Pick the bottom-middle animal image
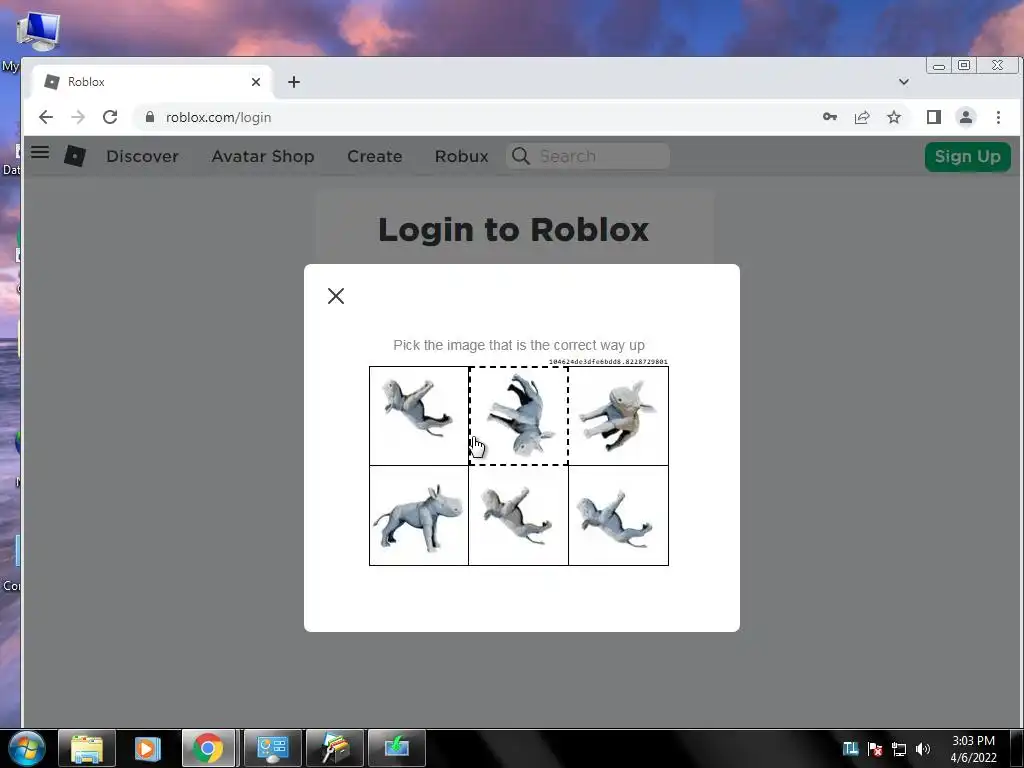The image size is (1024, 768). coord(519,515)
